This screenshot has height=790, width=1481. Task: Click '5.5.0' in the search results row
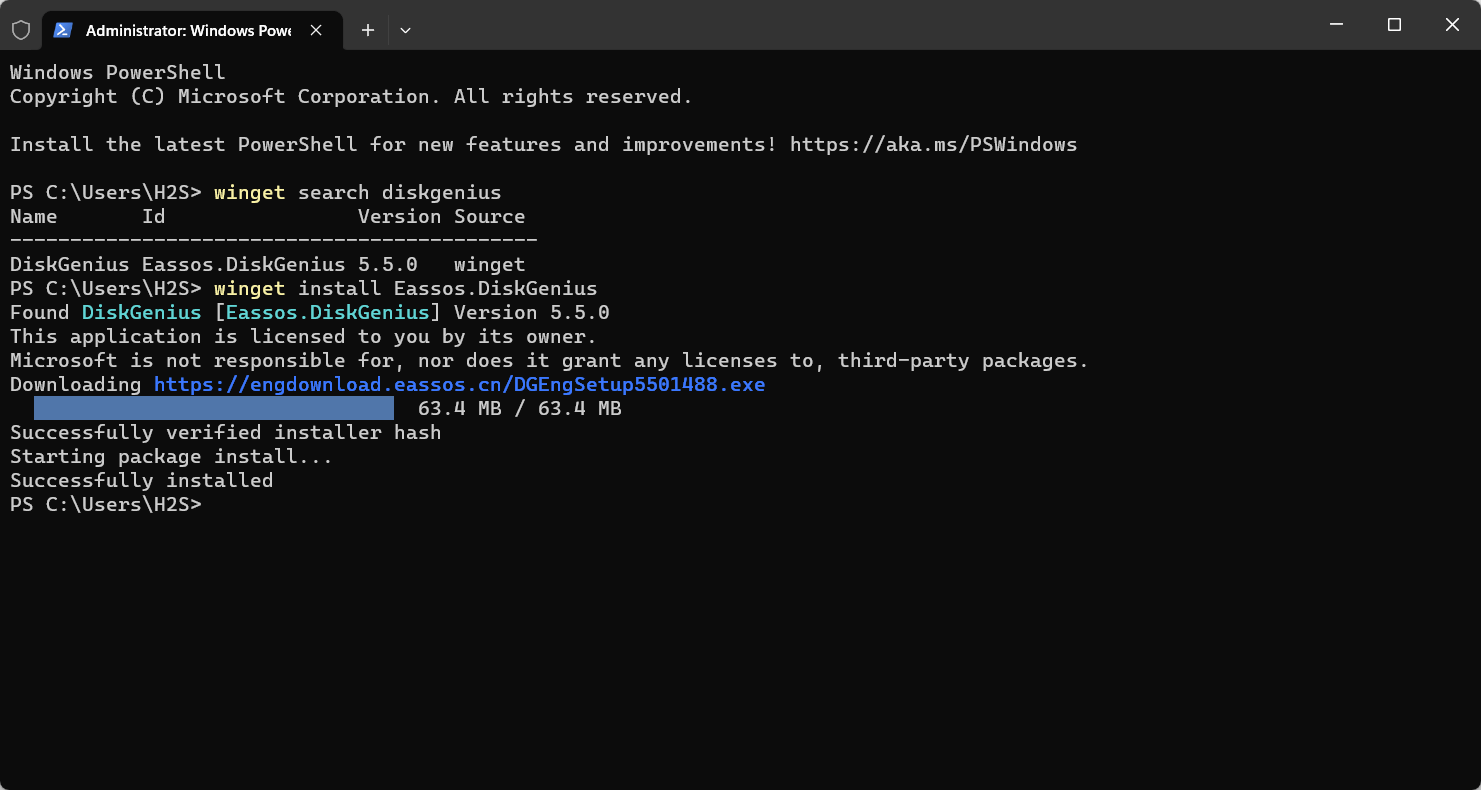[x=387, y=265]
